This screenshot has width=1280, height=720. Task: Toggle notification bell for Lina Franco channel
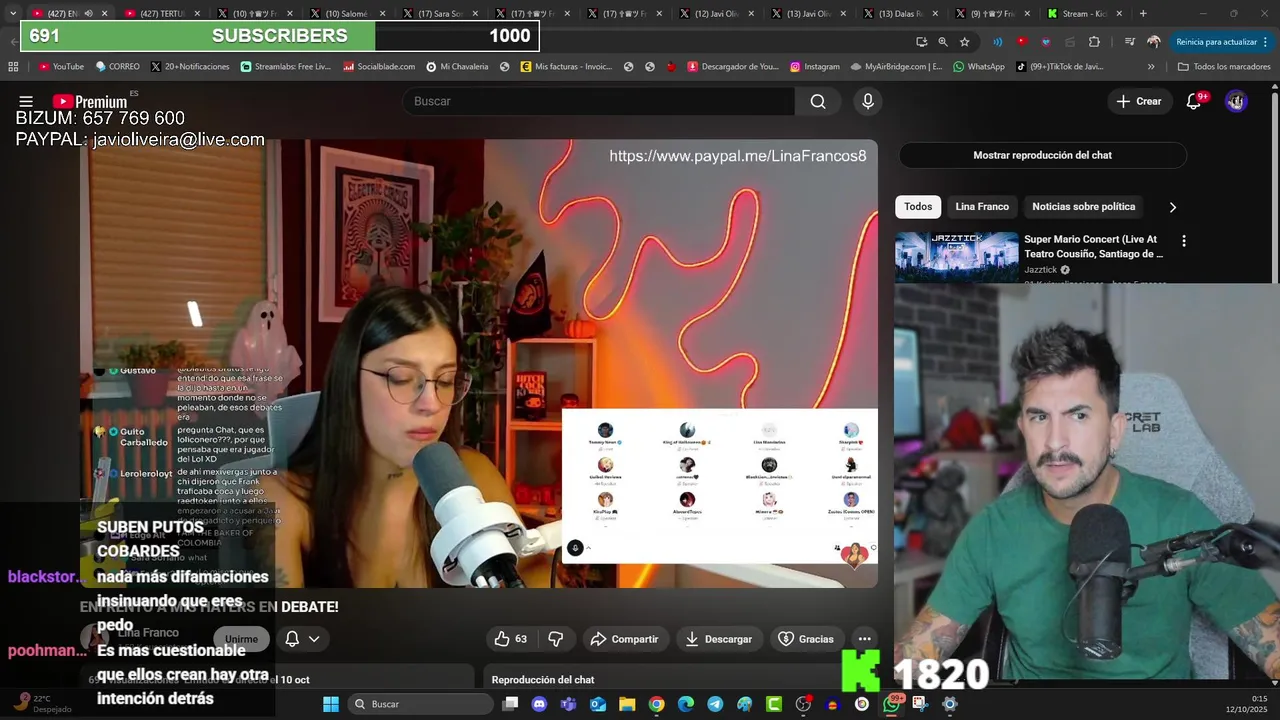point(302,639)
